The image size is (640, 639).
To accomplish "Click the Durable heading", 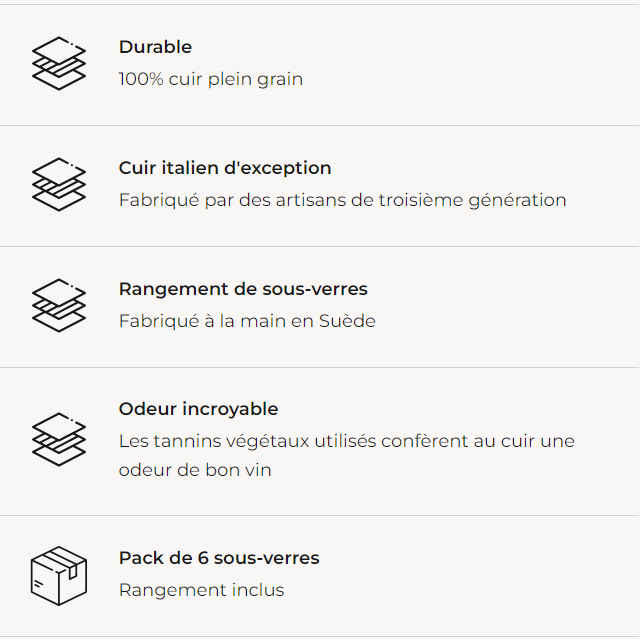I will 155,47.
